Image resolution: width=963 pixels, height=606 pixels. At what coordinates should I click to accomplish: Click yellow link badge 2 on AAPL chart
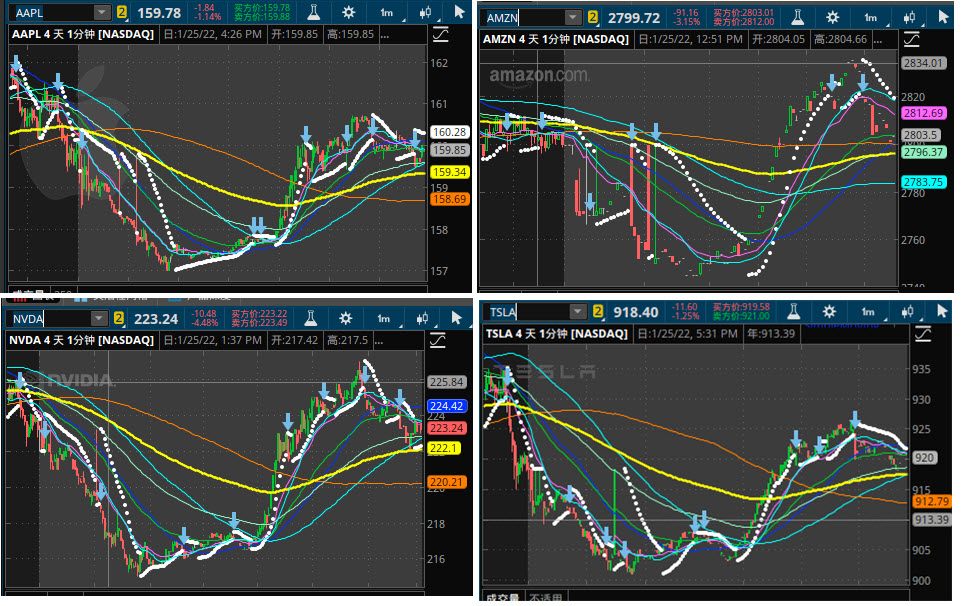(122, 12)
